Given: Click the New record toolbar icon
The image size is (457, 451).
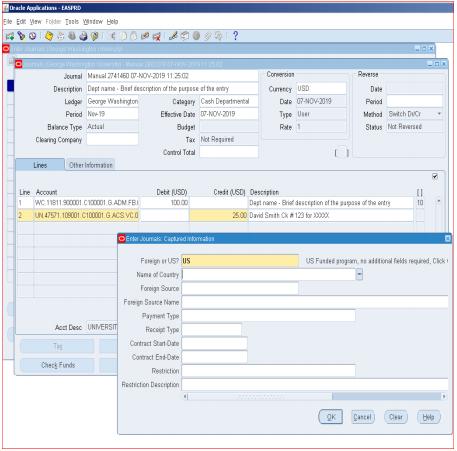Looking at the screenshot, I should [x=10, y=36].
